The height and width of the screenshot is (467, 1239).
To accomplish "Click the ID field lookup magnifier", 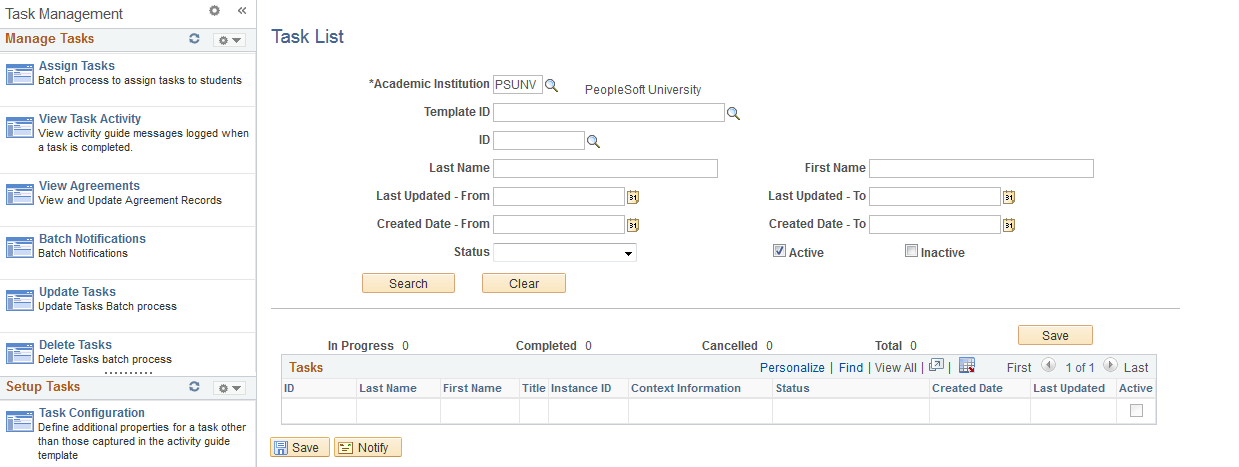I will (x=593, y=142).
